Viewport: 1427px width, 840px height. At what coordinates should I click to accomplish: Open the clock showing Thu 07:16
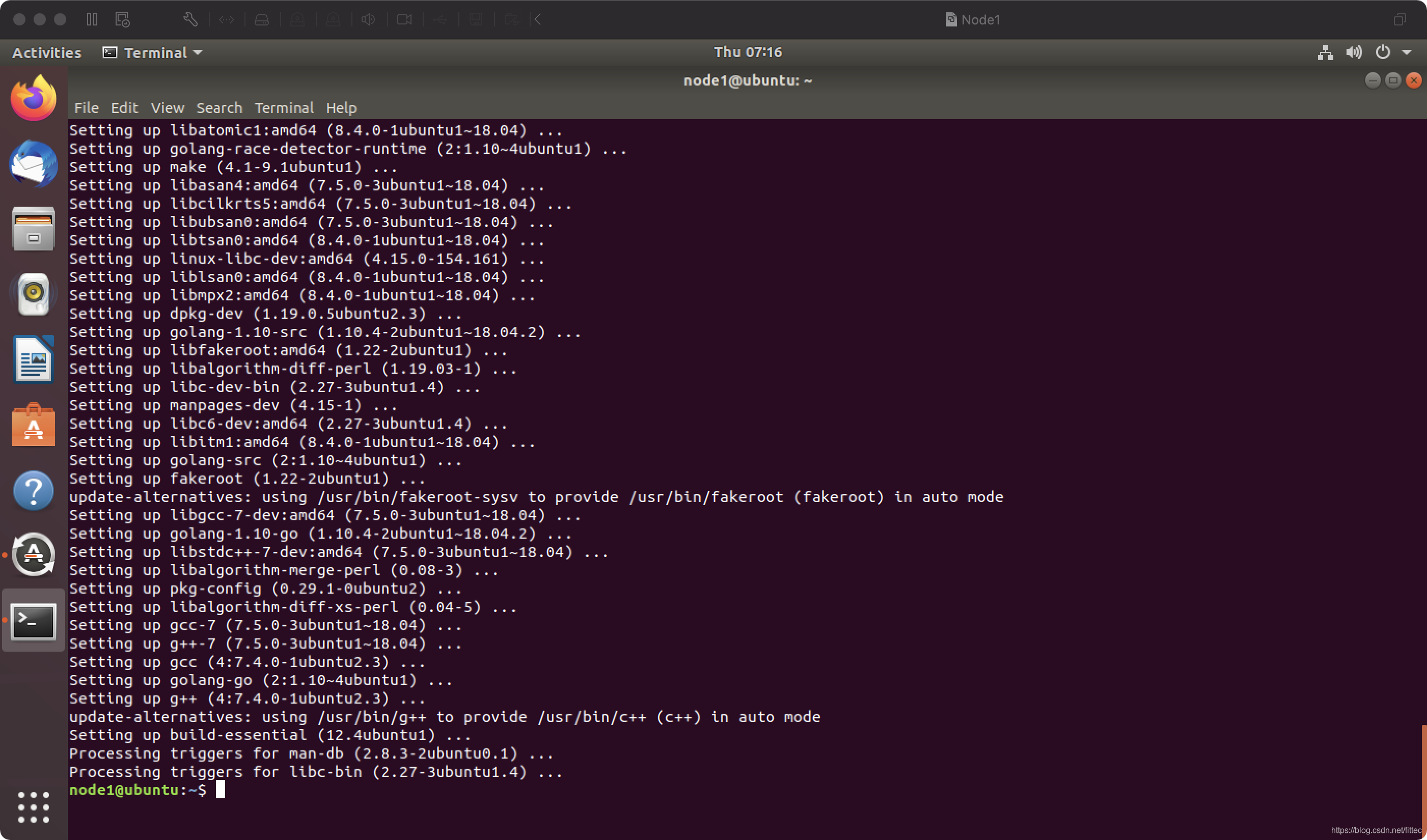748,52
